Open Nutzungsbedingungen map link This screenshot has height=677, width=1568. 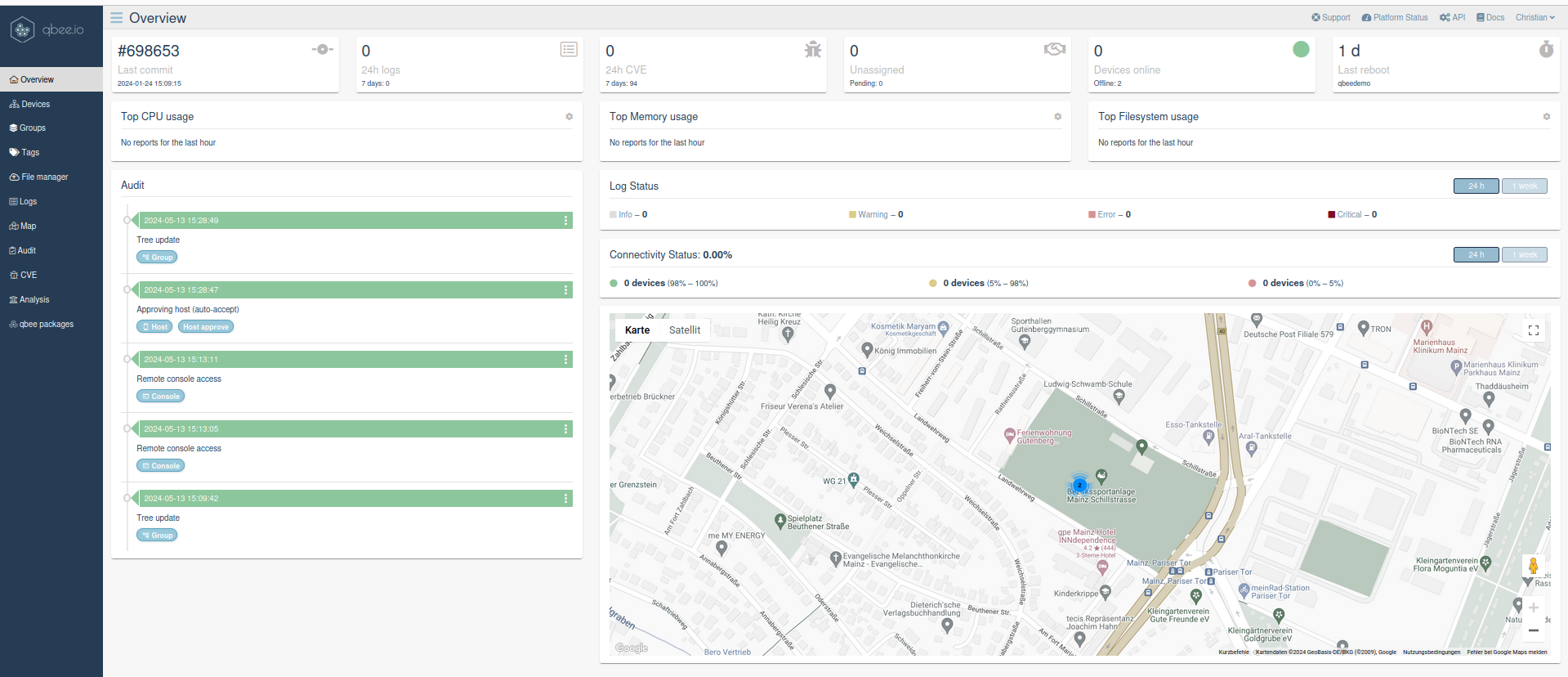tap(1432, 652)
